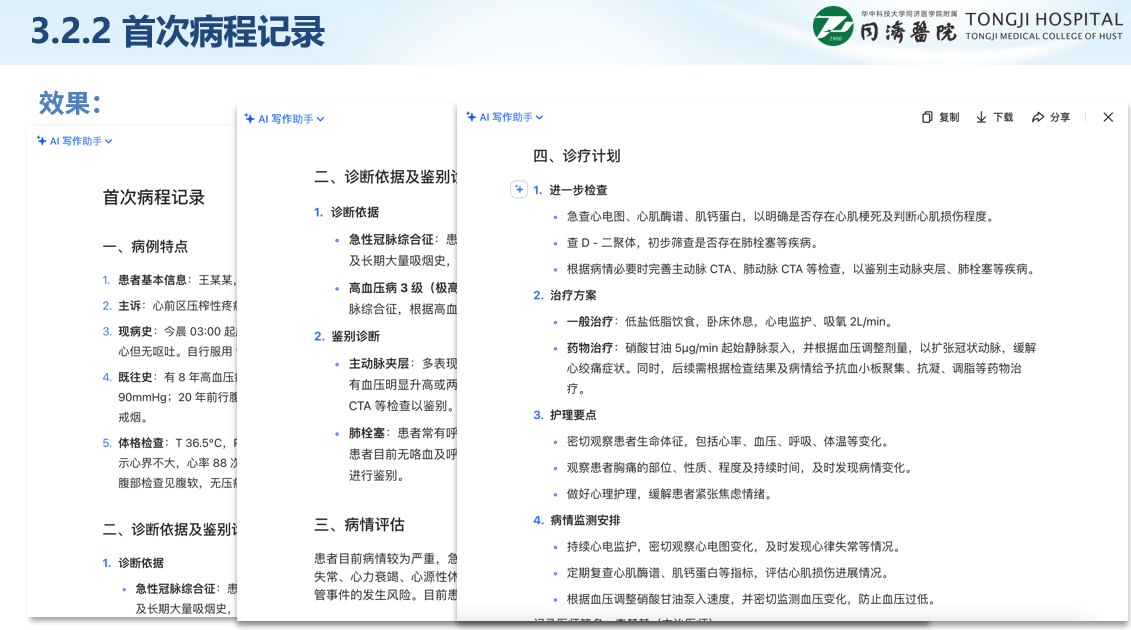Click line 查 D-二聚体 bullet
Screen dimensions: 1131x630
(692, 242)
